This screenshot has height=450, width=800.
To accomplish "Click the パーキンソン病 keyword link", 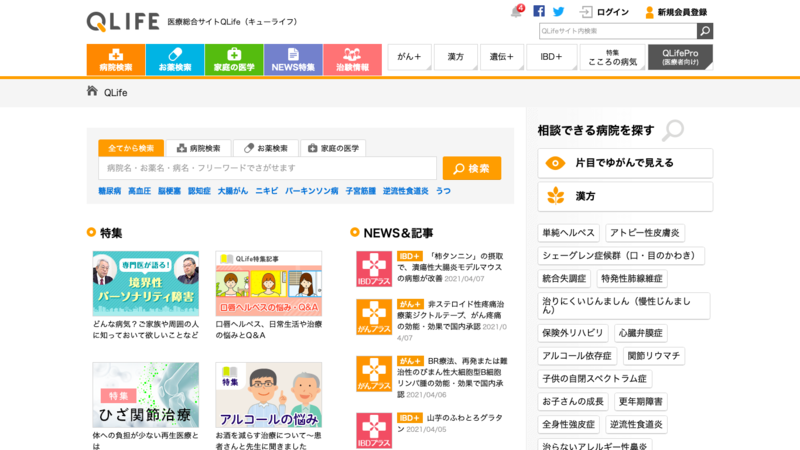I will (x=311, y=191).
